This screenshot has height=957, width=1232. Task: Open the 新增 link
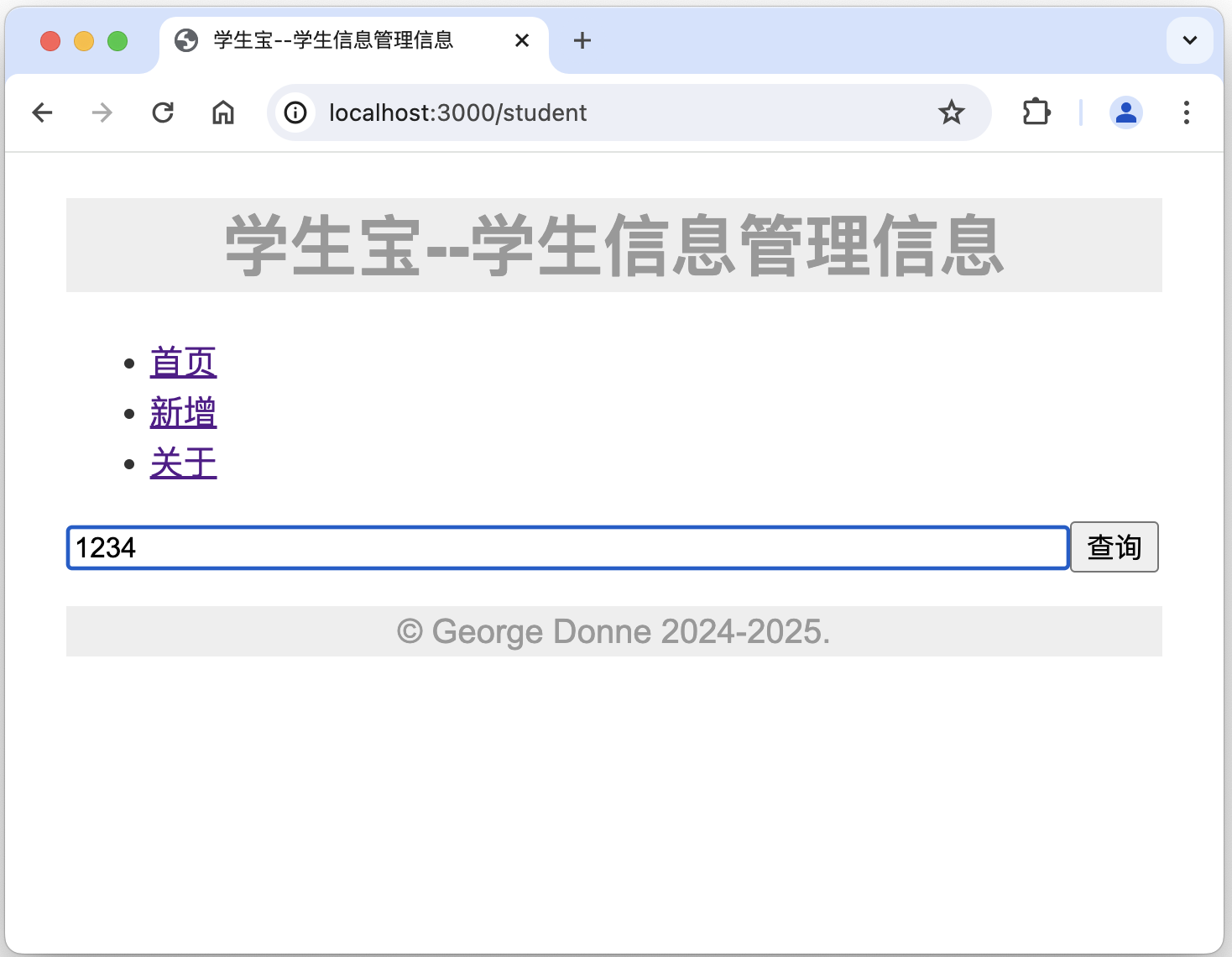tap(183, 413)
